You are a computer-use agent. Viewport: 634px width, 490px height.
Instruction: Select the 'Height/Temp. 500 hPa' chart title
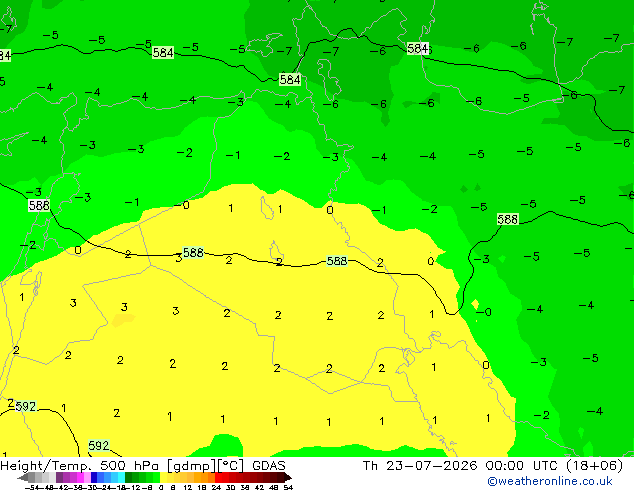[79, 466]
